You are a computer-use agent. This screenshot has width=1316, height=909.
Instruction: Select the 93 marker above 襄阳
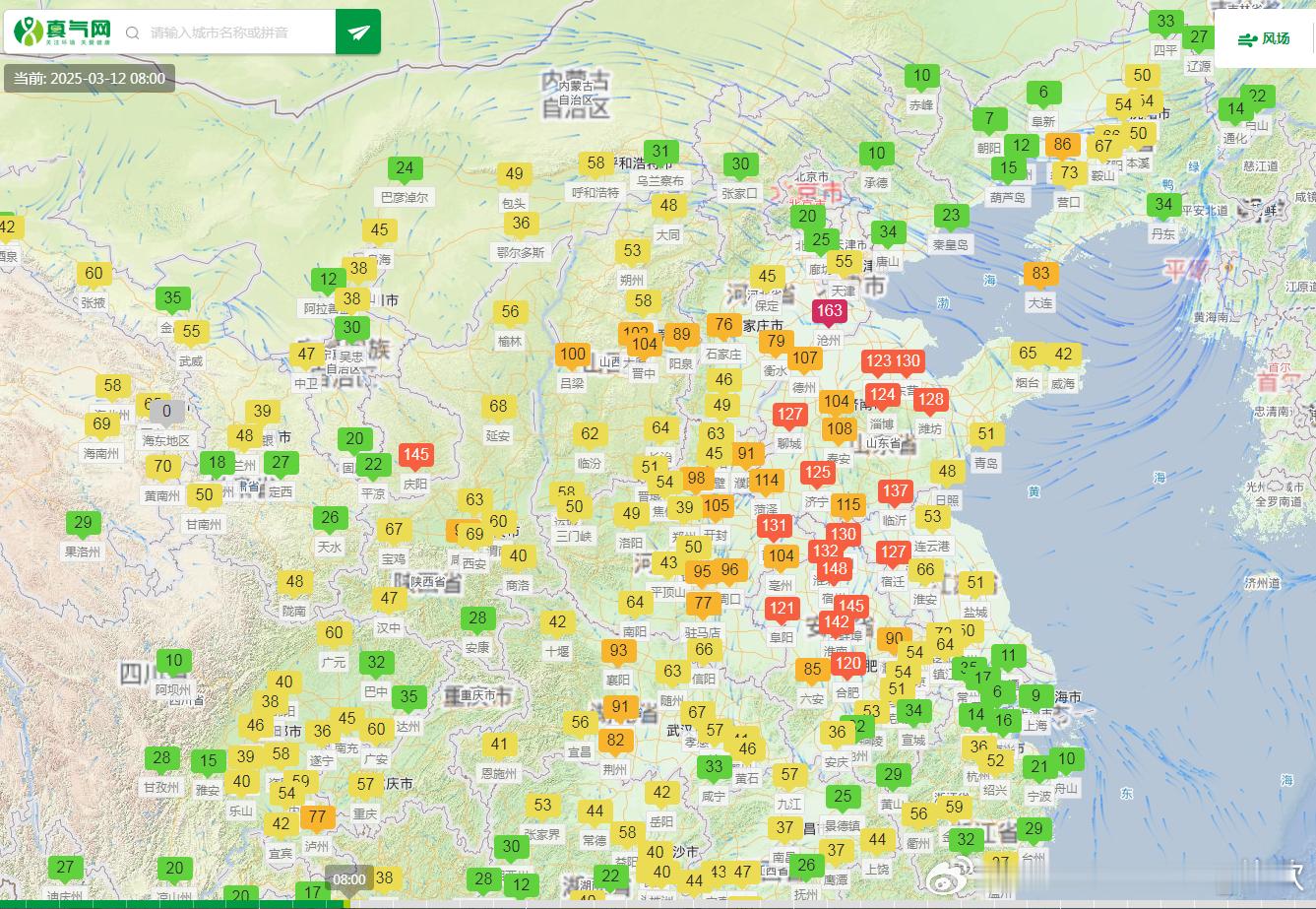pyautogui.click(x=618, y=652)
